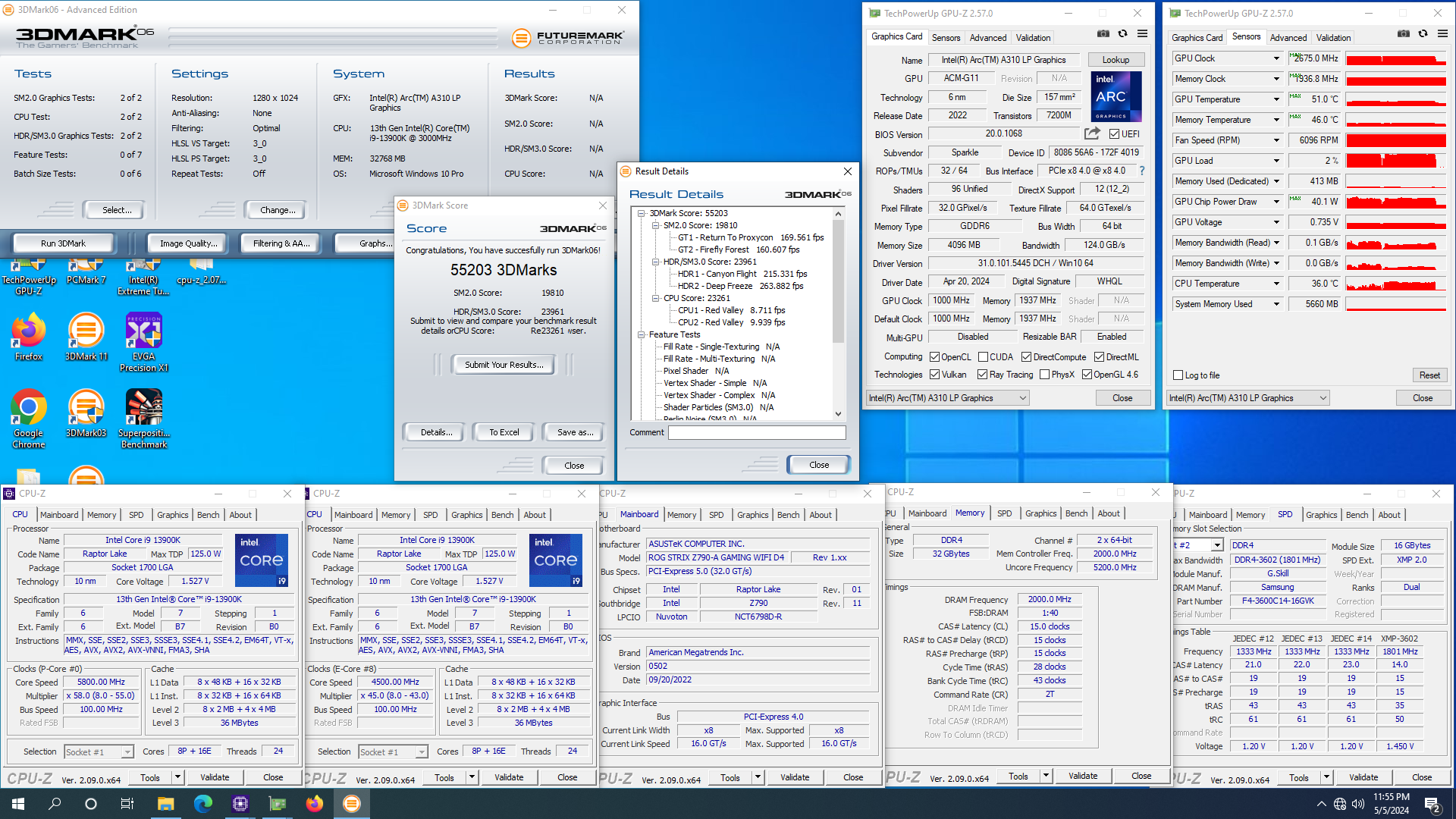Image resolution: width=1456 pixels, height=819 pixels.
Task: Open Socket #1 selection dropdown in first CPU-Z
Action: click(x=99, y=752)
